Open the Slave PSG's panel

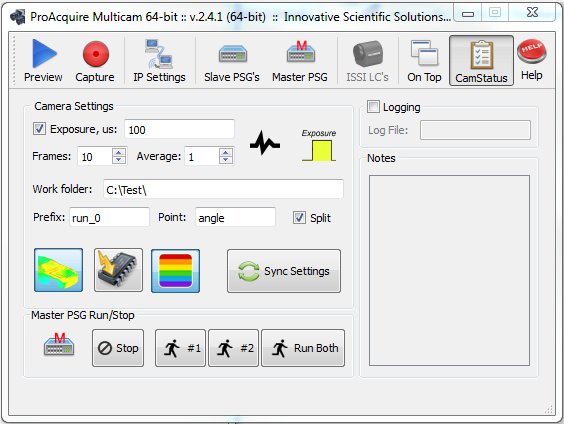232,60
